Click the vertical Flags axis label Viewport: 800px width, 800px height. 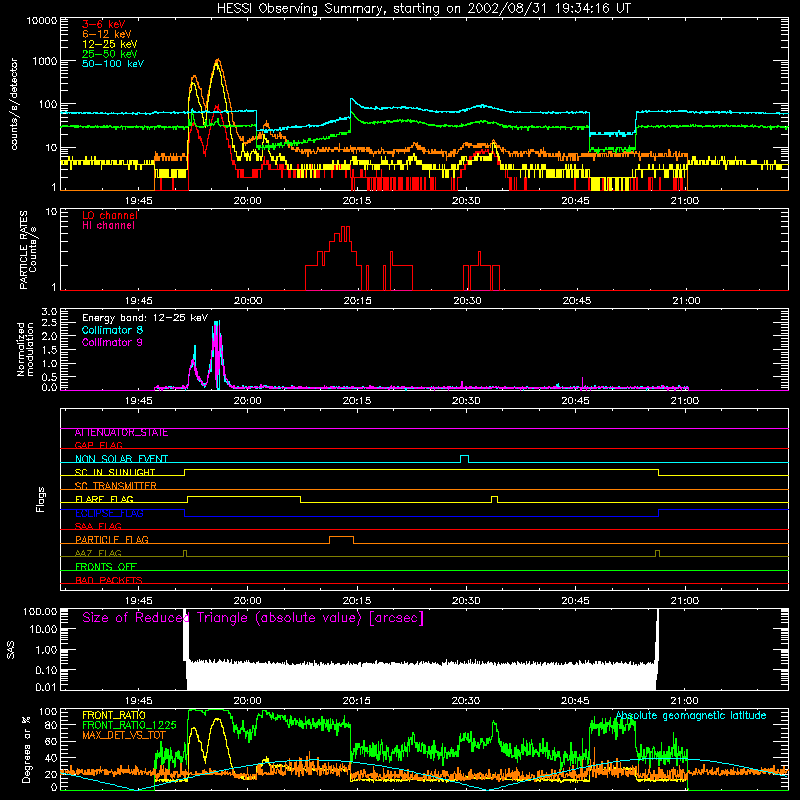point(41,499)
